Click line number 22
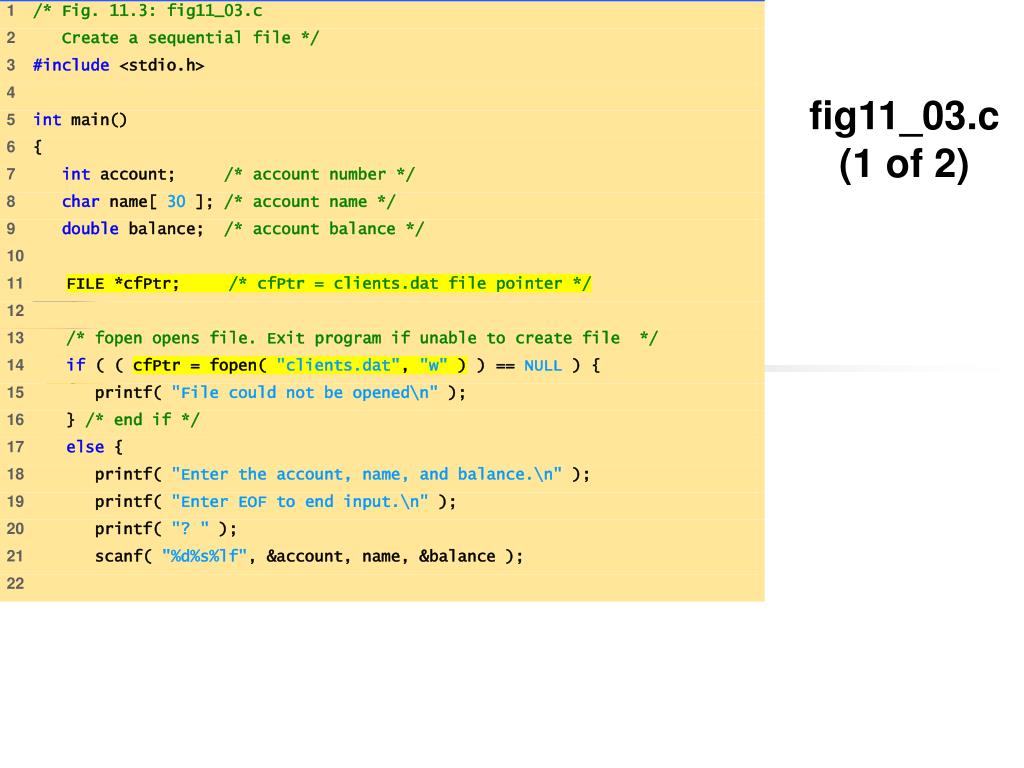The image size is (1024, 768). [15, 583]
